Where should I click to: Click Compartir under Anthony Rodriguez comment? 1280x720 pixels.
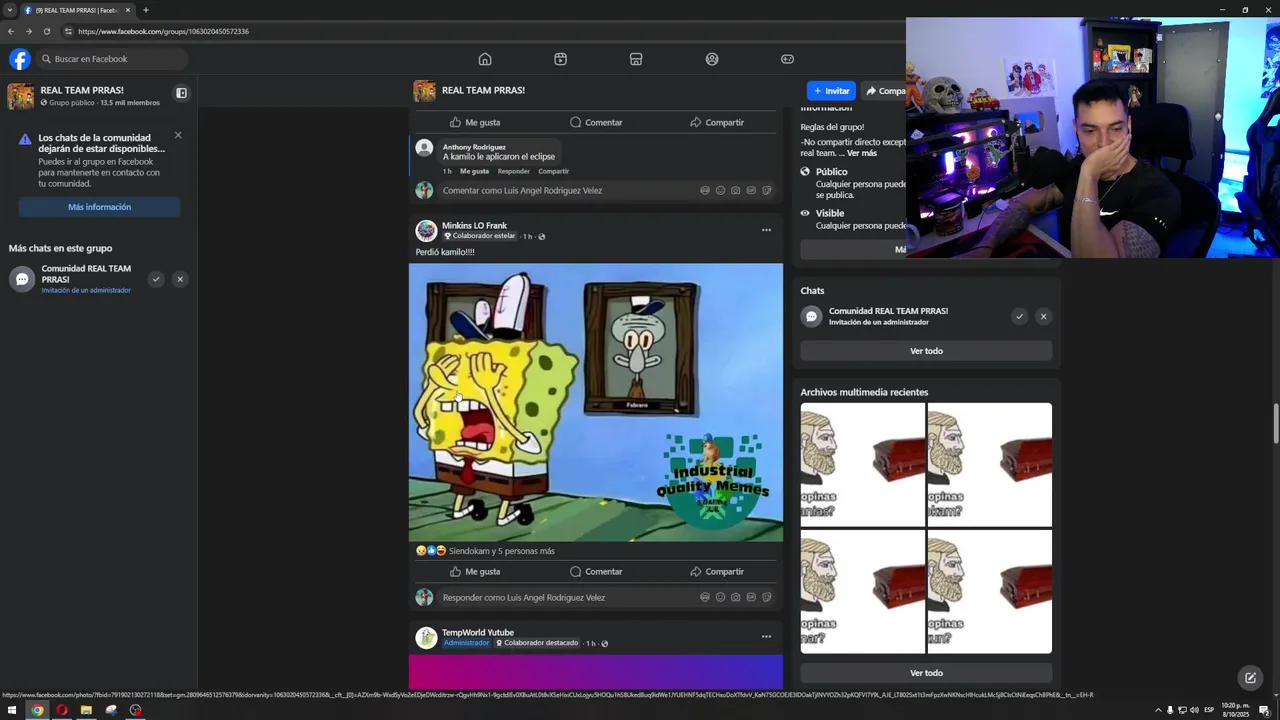tap(553, 171)
